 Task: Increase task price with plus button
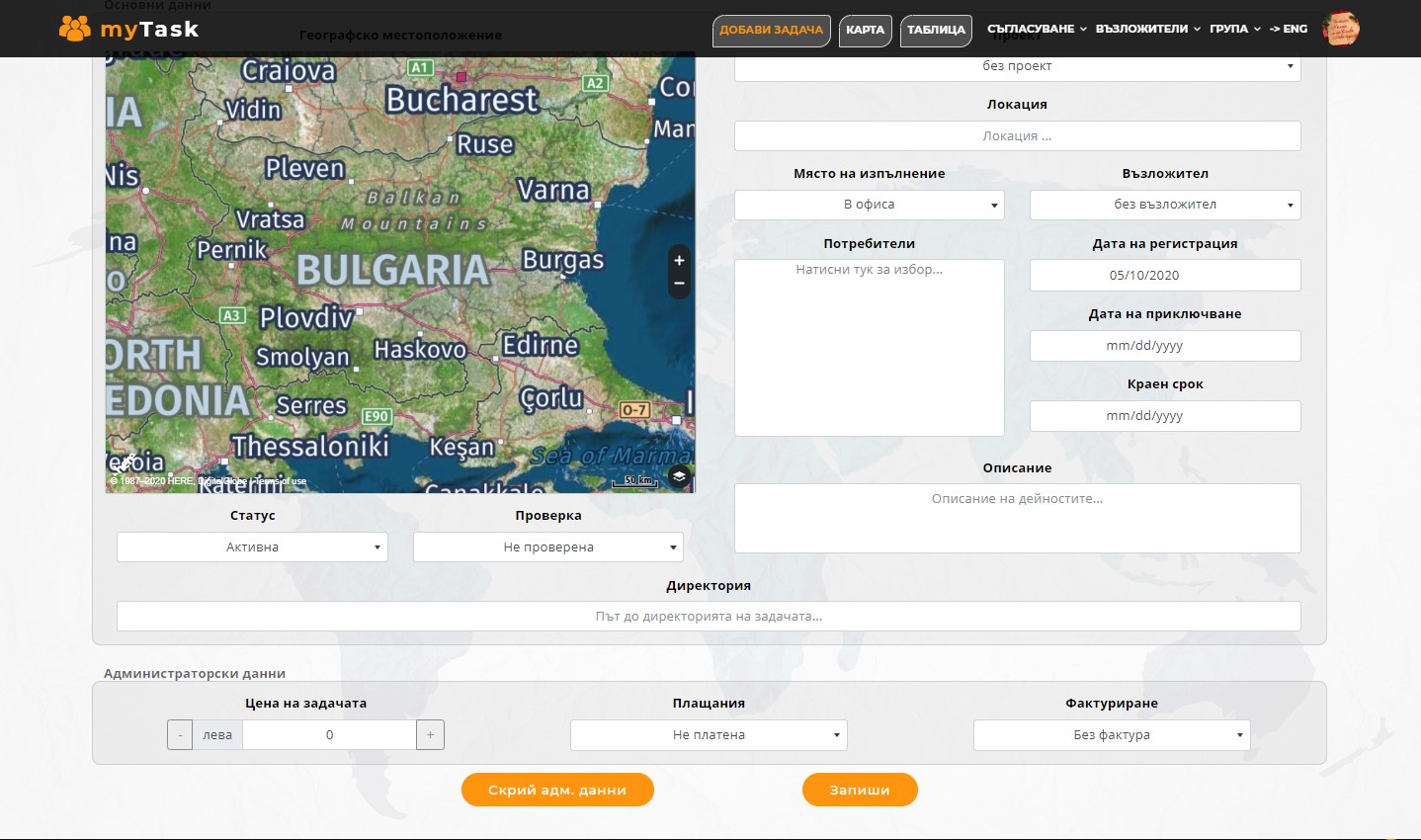pos(430,734)
